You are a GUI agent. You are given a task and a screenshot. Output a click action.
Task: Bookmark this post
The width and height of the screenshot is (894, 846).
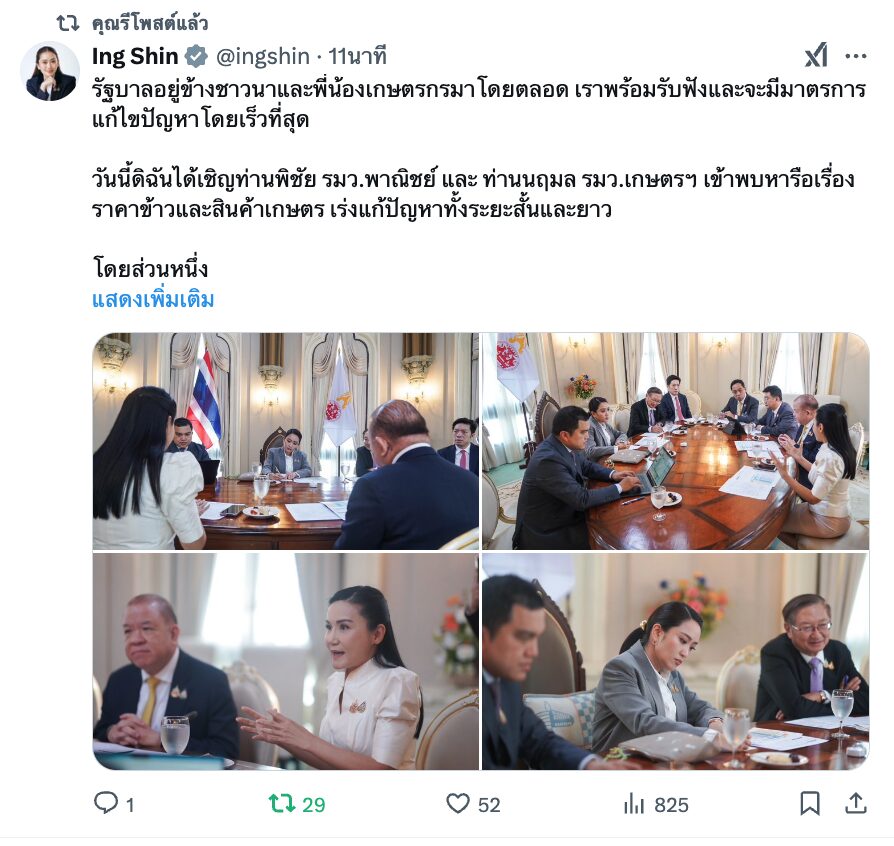810,804
